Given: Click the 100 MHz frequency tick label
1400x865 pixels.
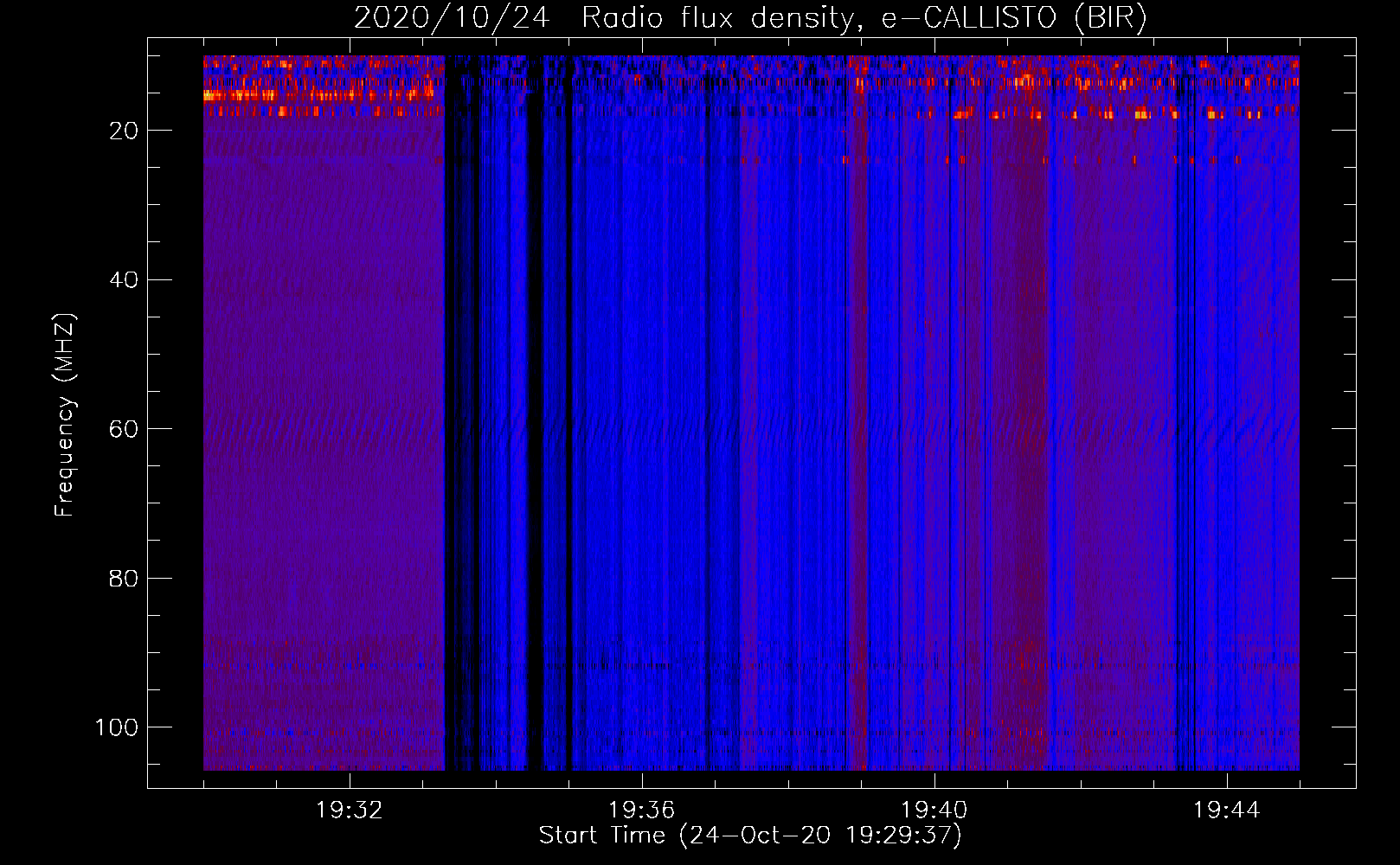Looking at the screenshot, I should (x=117, y=727).
